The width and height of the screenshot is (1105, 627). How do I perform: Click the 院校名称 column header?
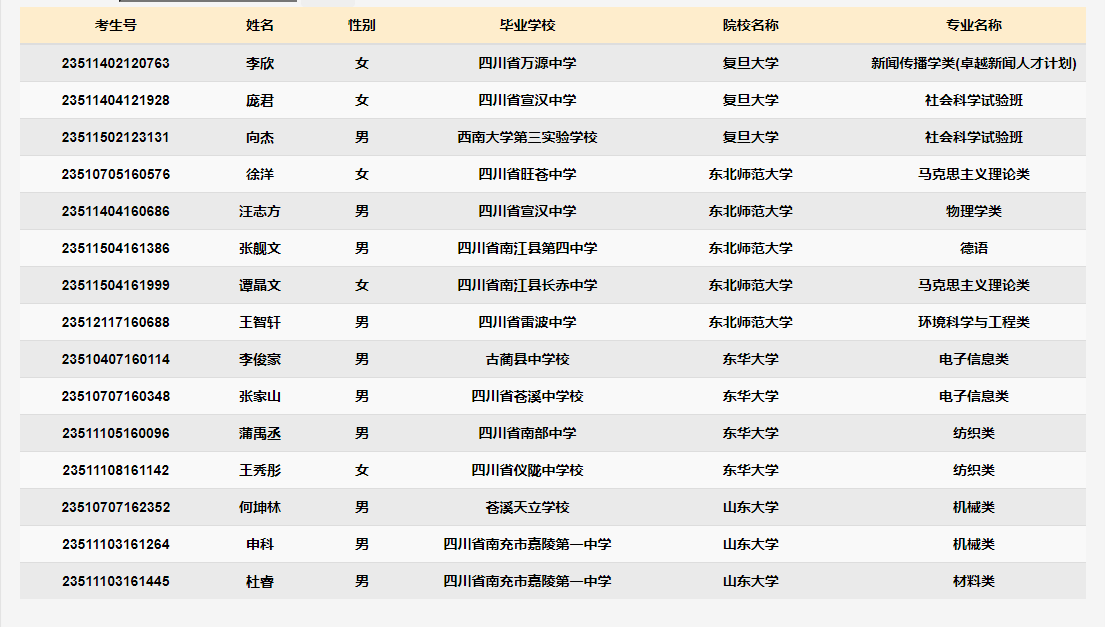[751, 25]
